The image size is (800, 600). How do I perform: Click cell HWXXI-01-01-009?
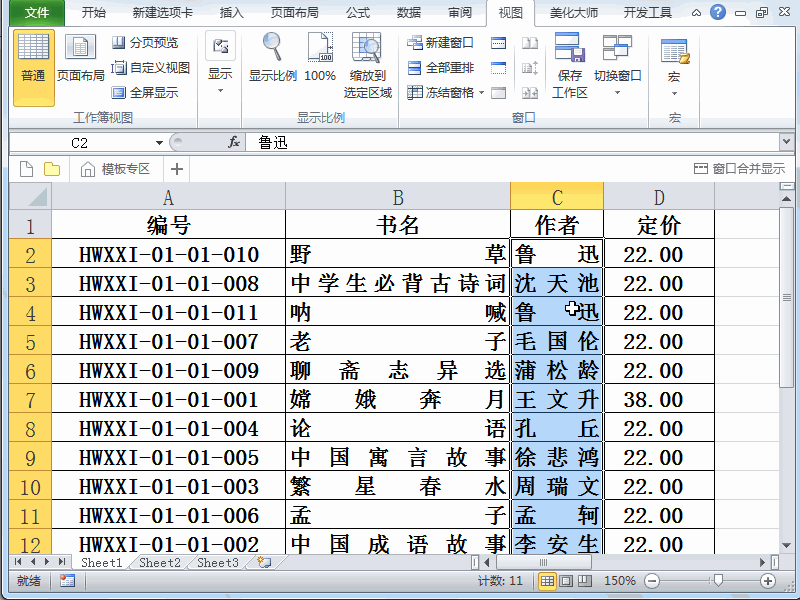pos(168,370)
